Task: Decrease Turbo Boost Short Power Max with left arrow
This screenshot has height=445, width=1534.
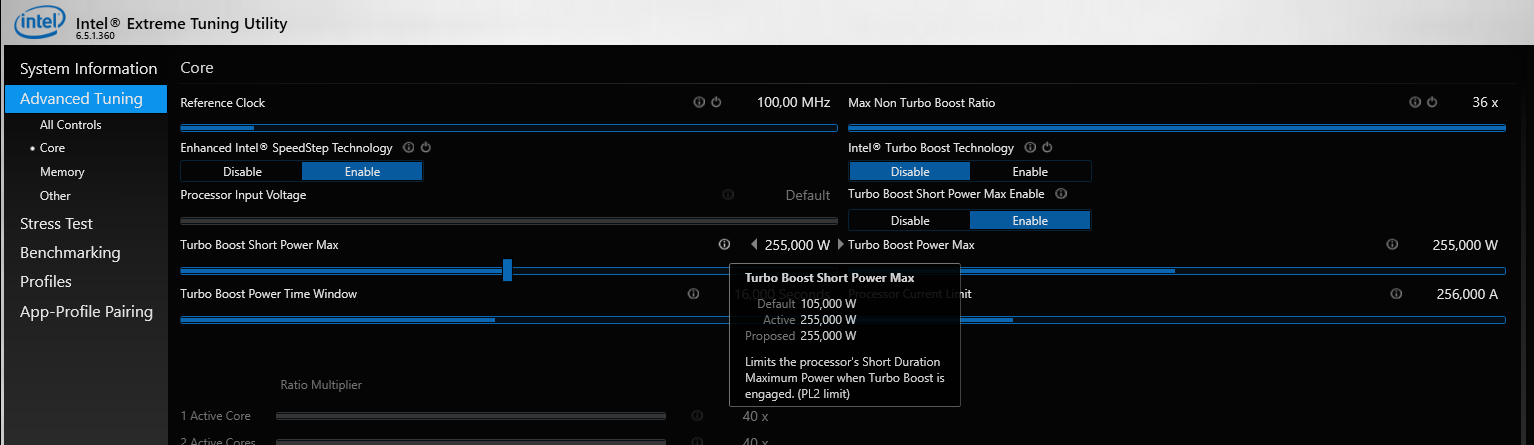Action: (754, 244)
